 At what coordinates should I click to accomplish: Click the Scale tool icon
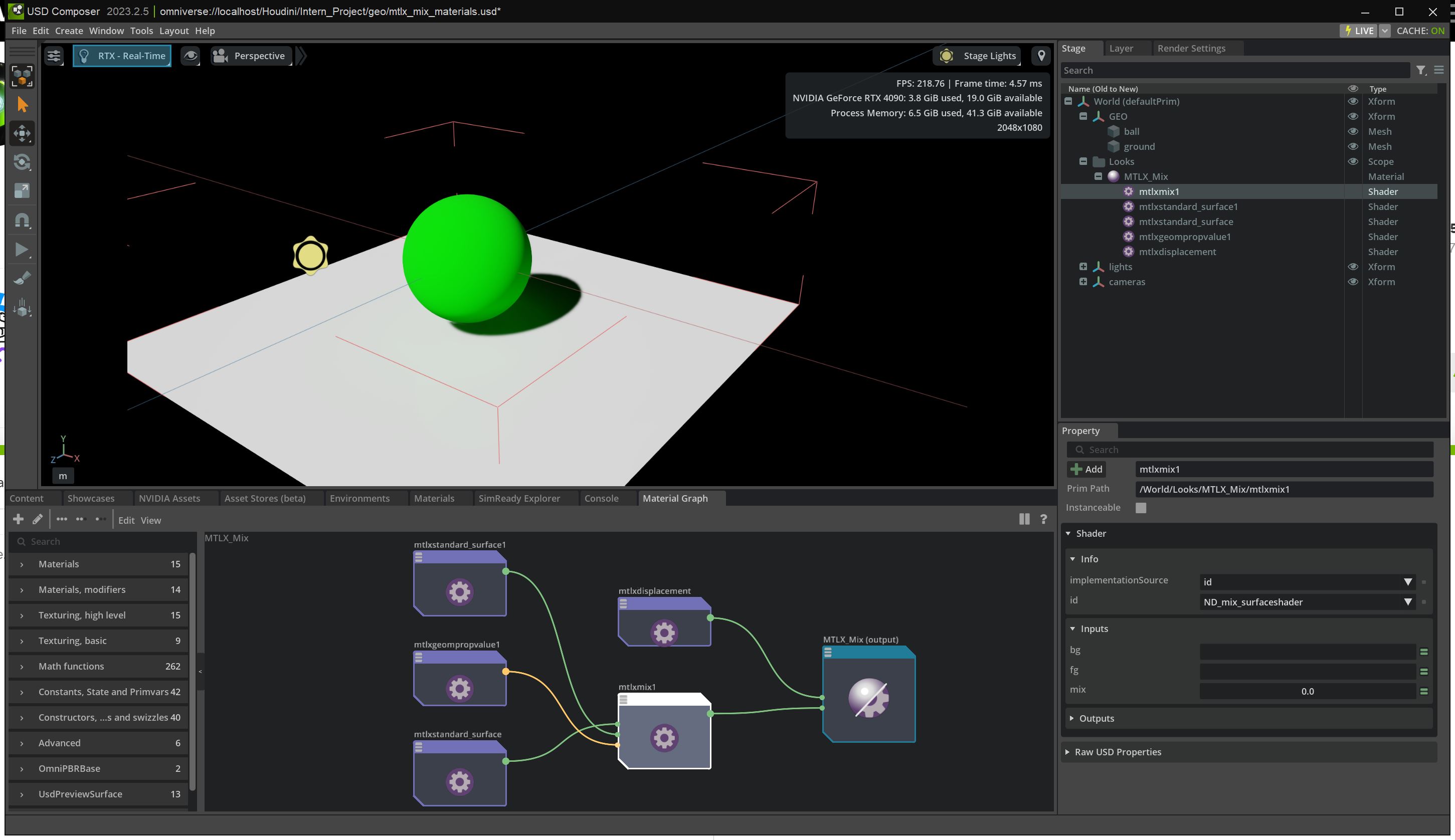tap(22, 191)
